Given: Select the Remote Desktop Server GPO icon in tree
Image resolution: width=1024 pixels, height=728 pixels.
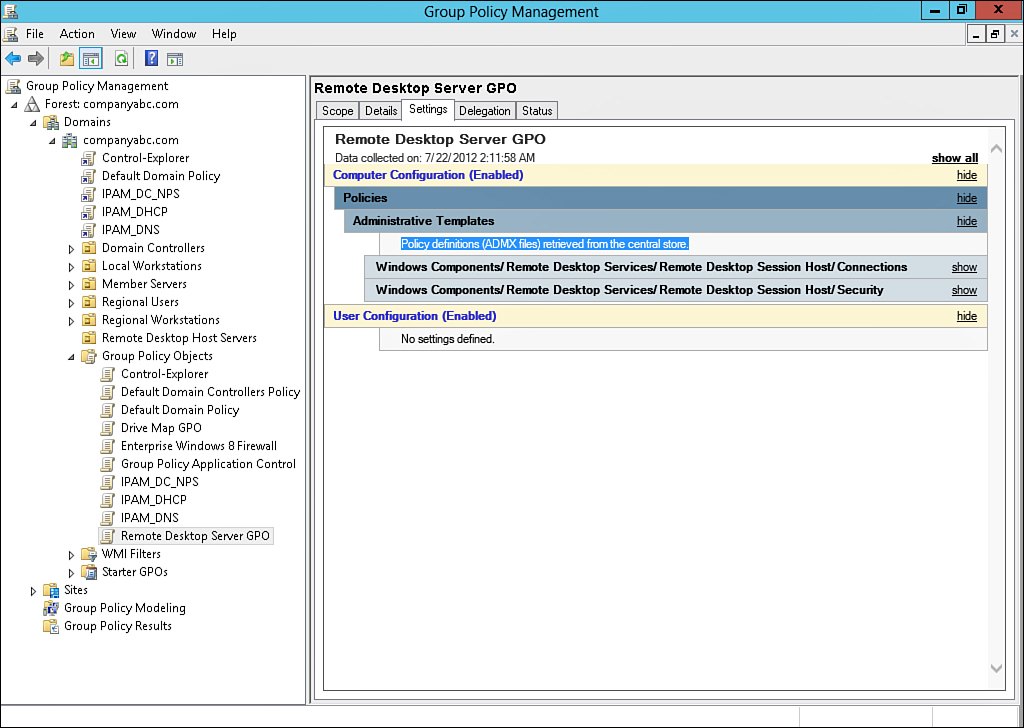Looking at the screenshot, I should pos(106,535).
